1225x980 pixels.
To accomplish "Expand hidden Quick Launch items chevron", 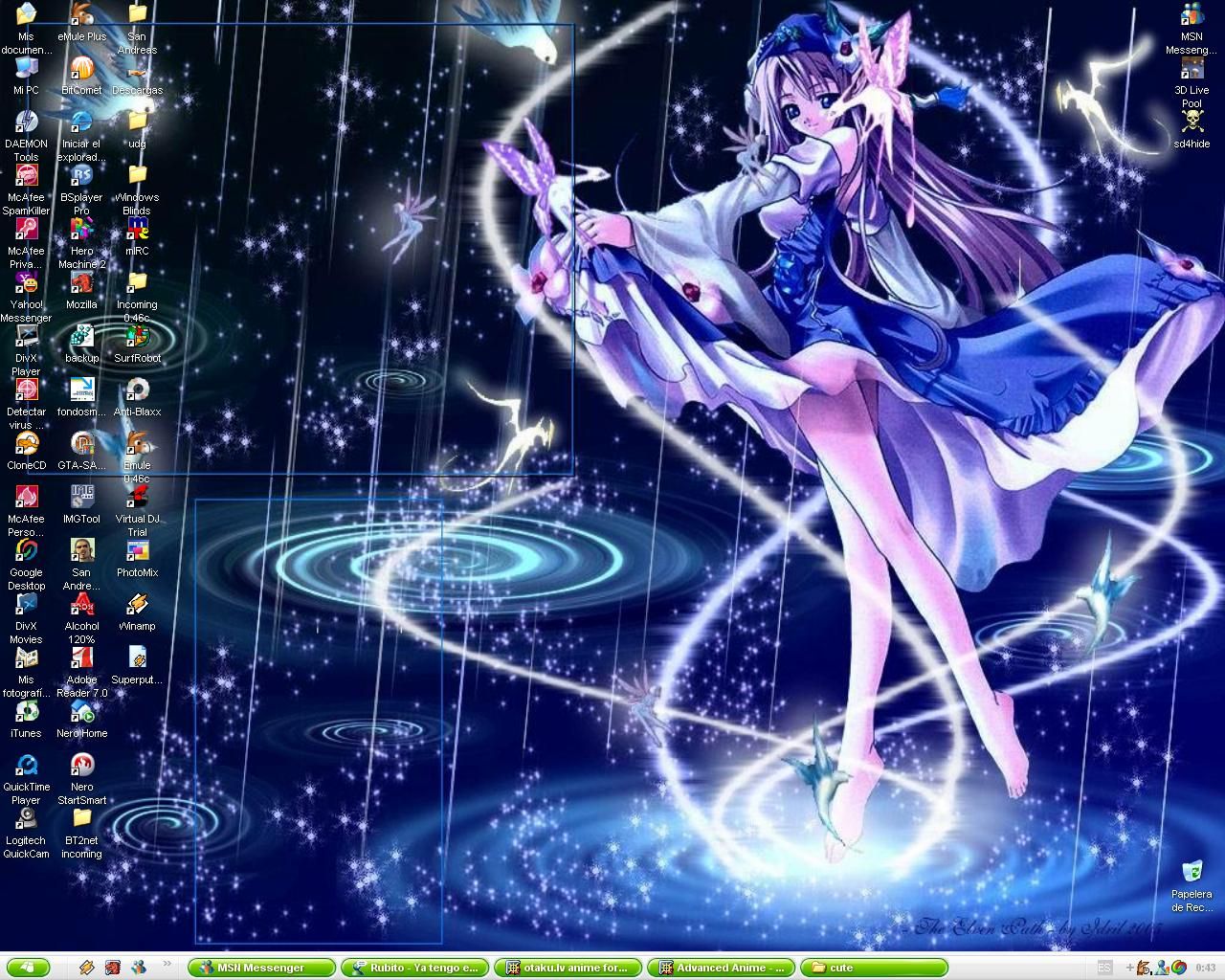I will [168, 963].
